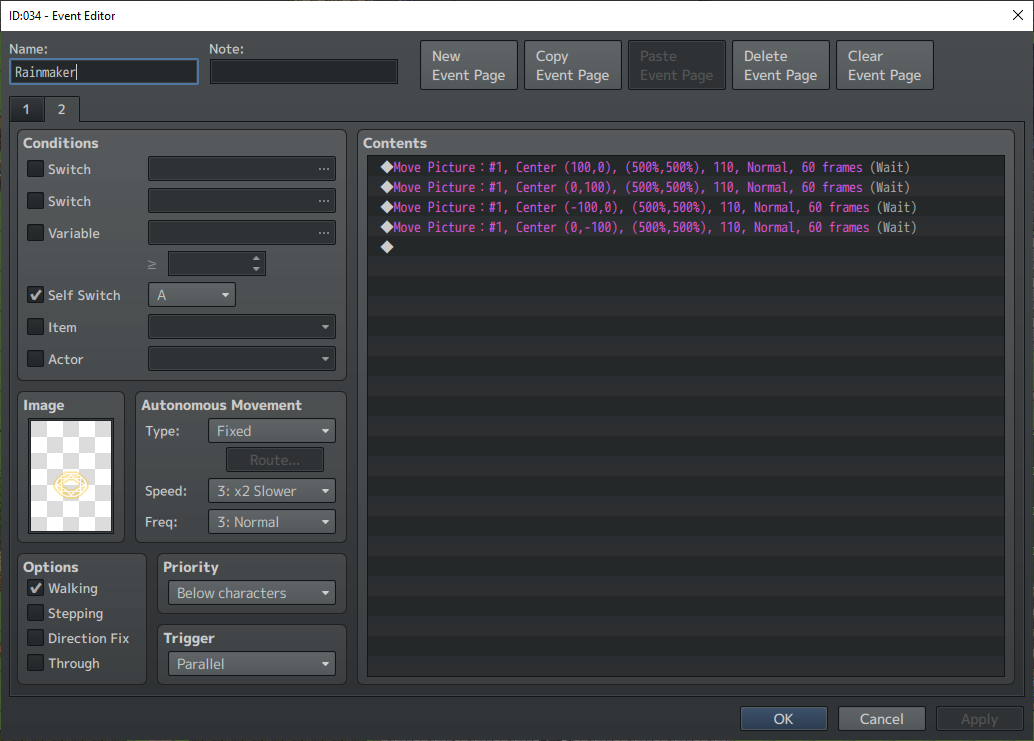
Task: Click the OK button
Action: [x=783, y=719]
